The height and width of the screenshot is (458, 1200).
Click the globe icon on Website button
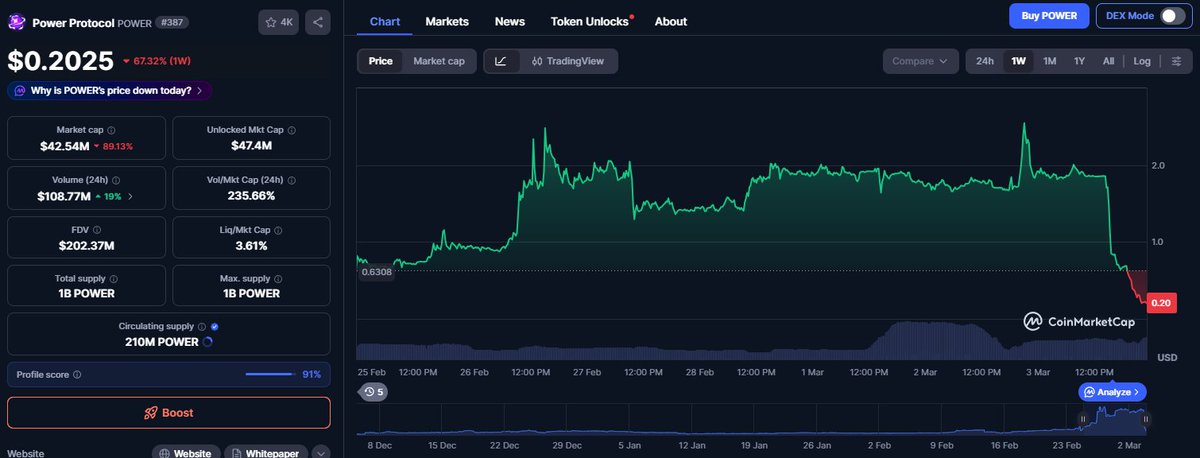click(x=166, y=454)
